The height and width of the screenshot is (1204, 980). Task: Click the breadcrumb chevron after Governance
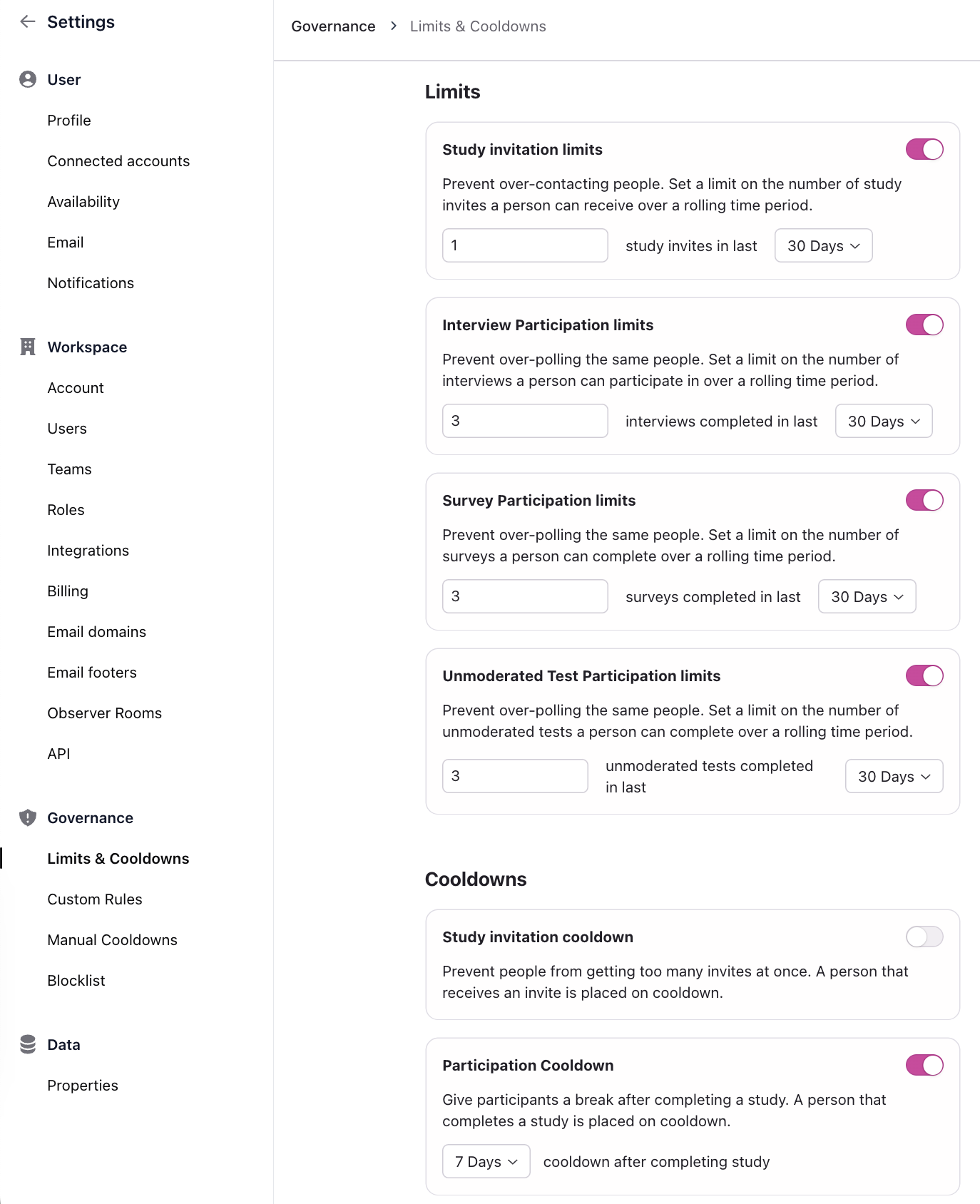pos(393,26)
